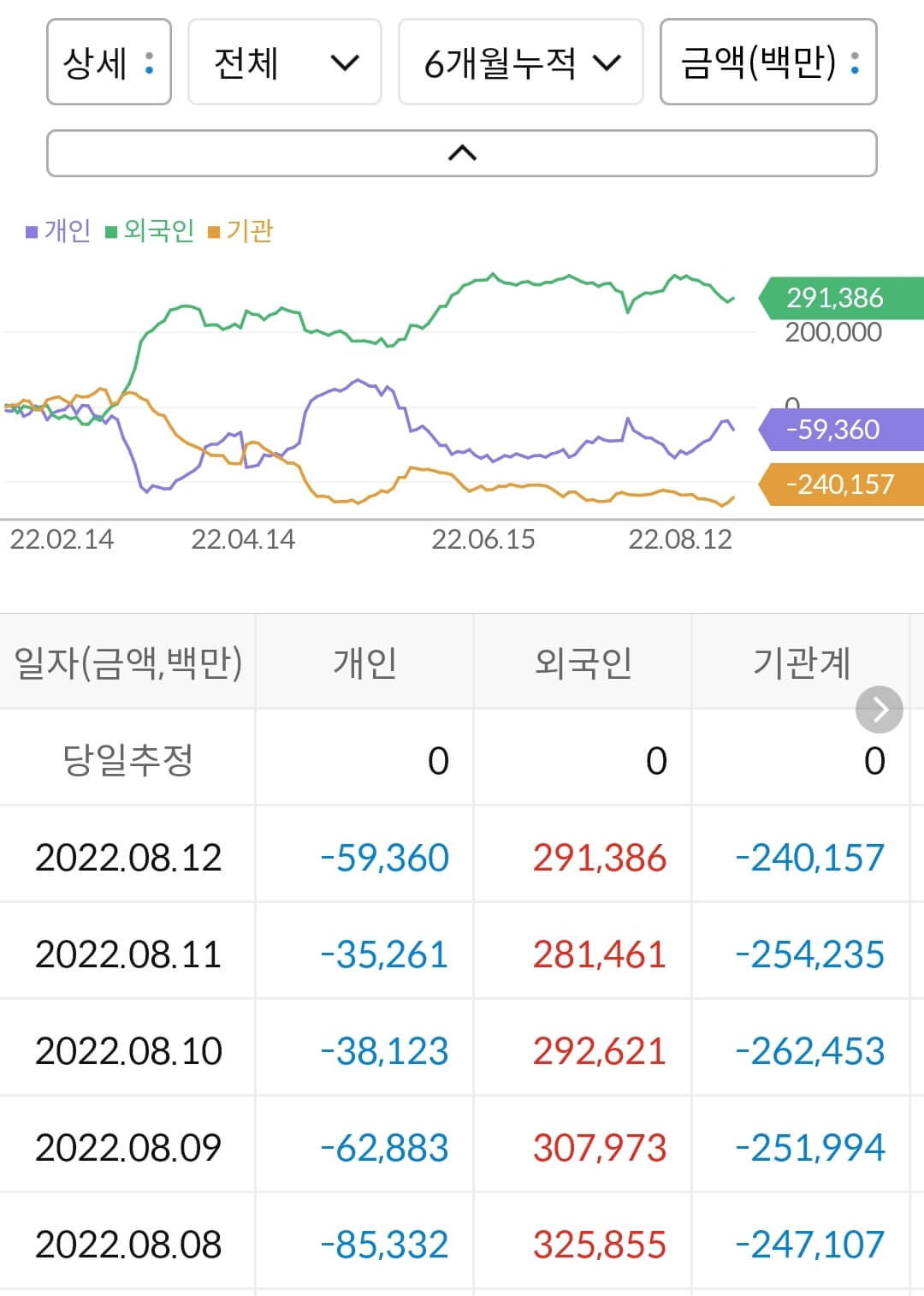The height and width of the screenshot is (1296, 924).
Task: Collapse the chart panel with the up chevron
Action: coord(462,152)
